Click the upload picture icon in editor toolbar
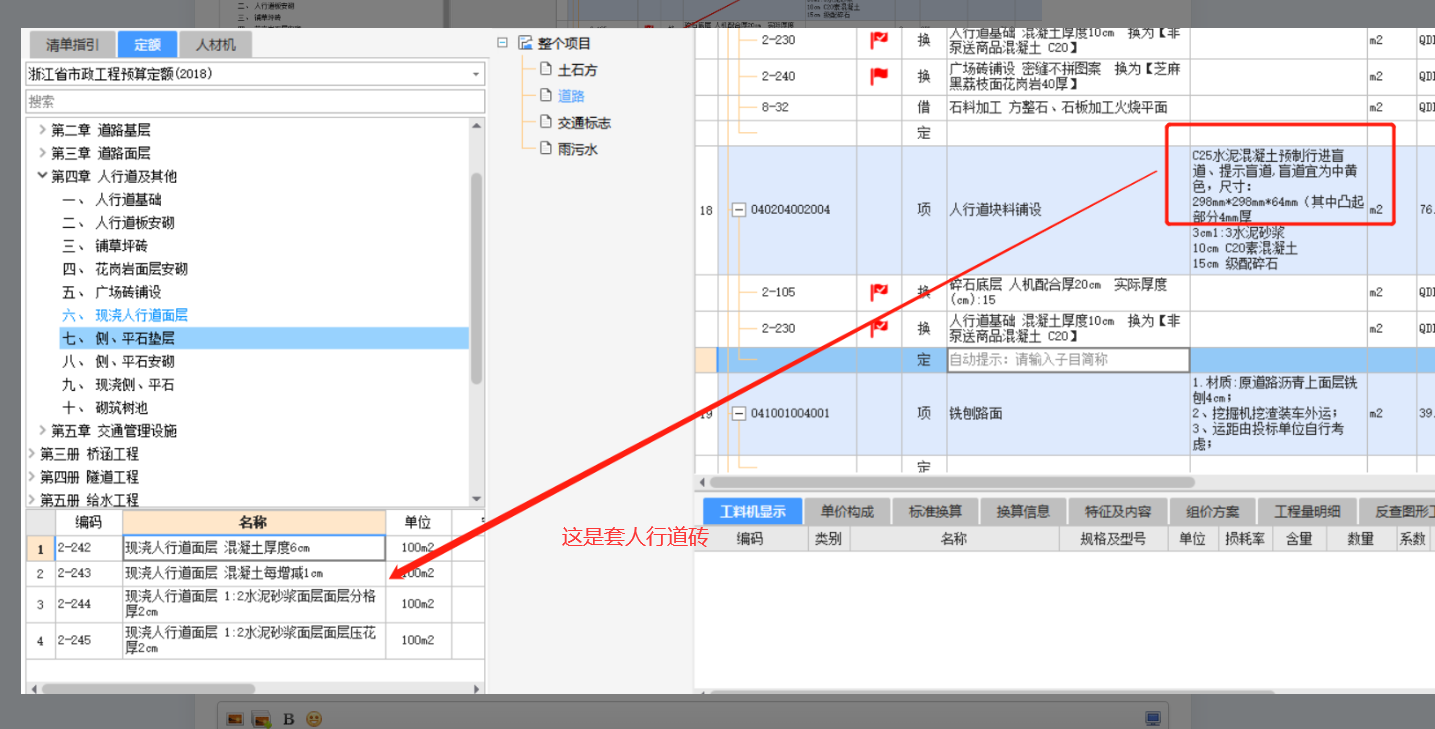Viewport: 1435px width, 729px height. tap(262, 718)
